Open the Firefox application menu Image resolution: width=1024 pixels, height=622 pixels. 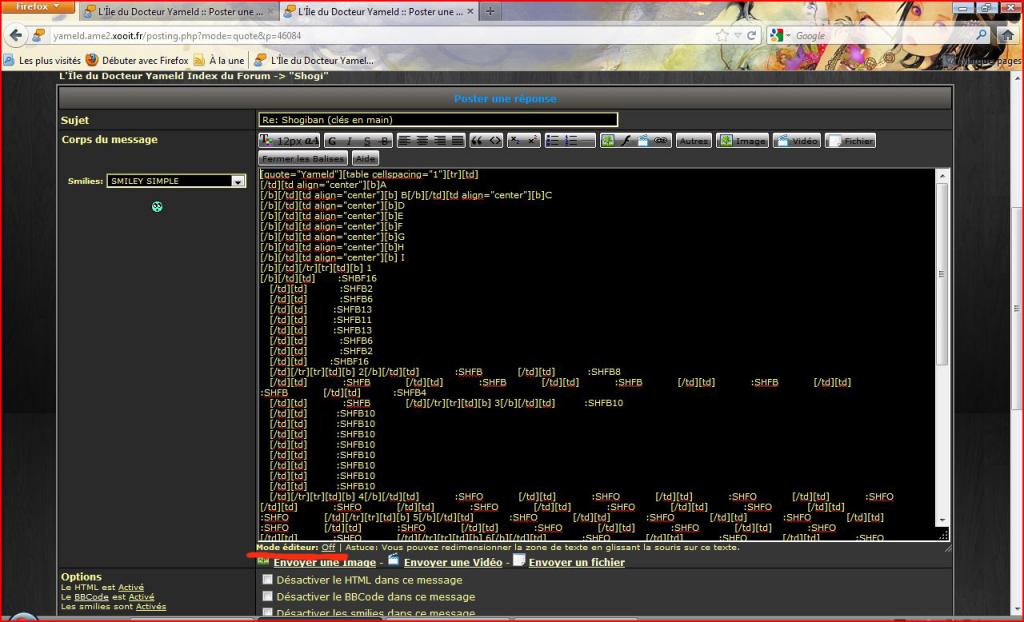pyautogui.click(x=37, y=7)
